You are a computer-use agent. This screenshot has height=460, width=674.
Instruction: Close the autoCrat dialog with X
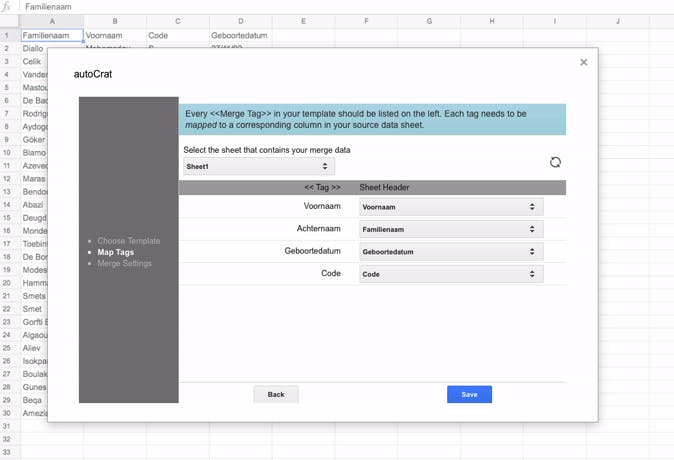coord(583,62)
